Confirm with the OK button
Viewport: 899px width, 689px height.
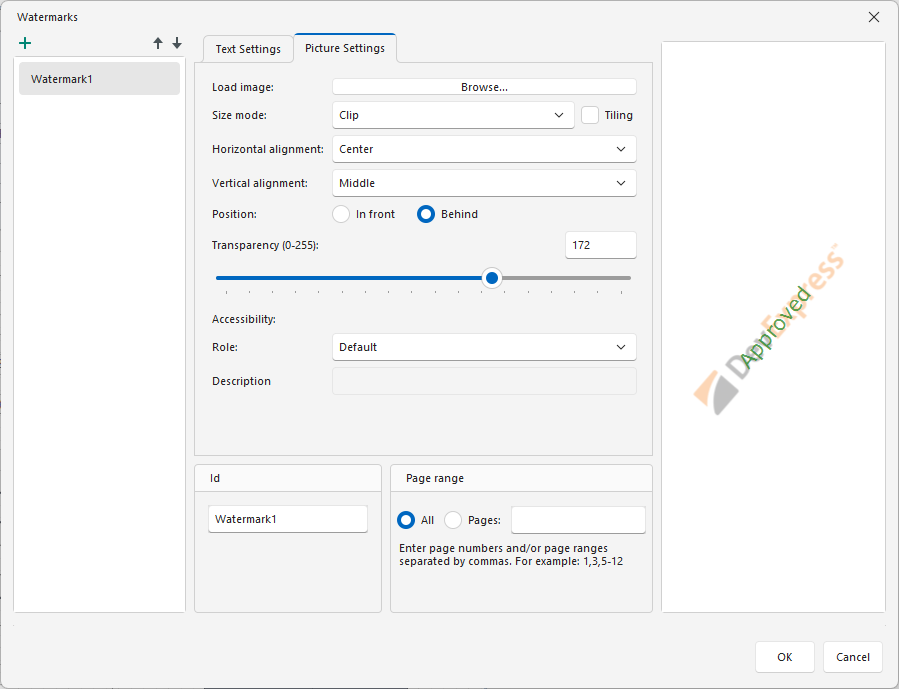[x=784, y=657]
